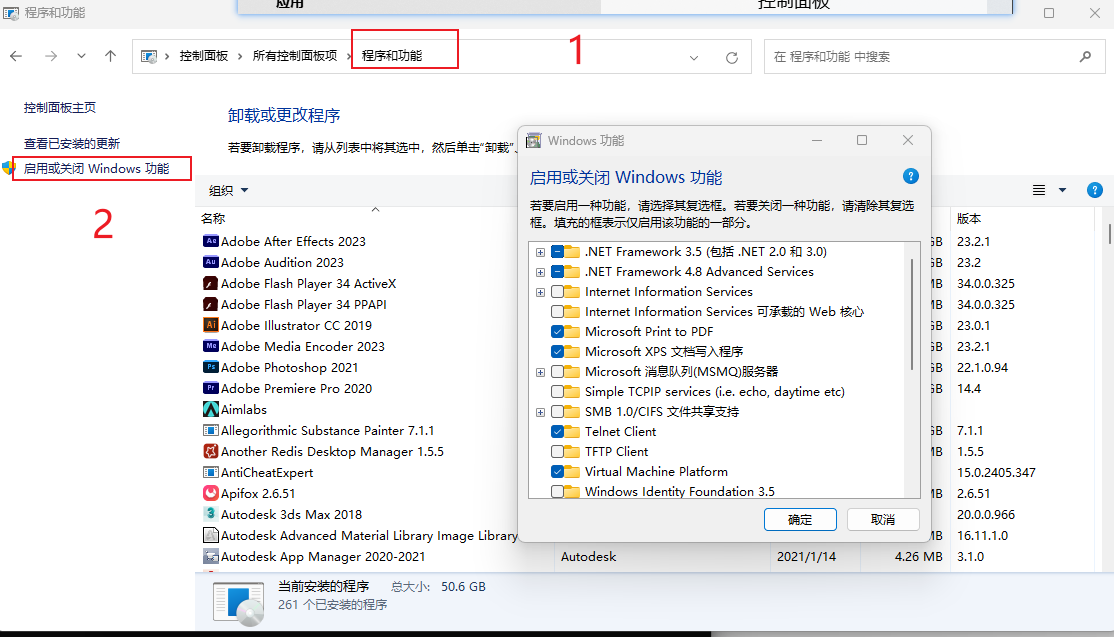Go back with the left arrow

coord(16,56)
